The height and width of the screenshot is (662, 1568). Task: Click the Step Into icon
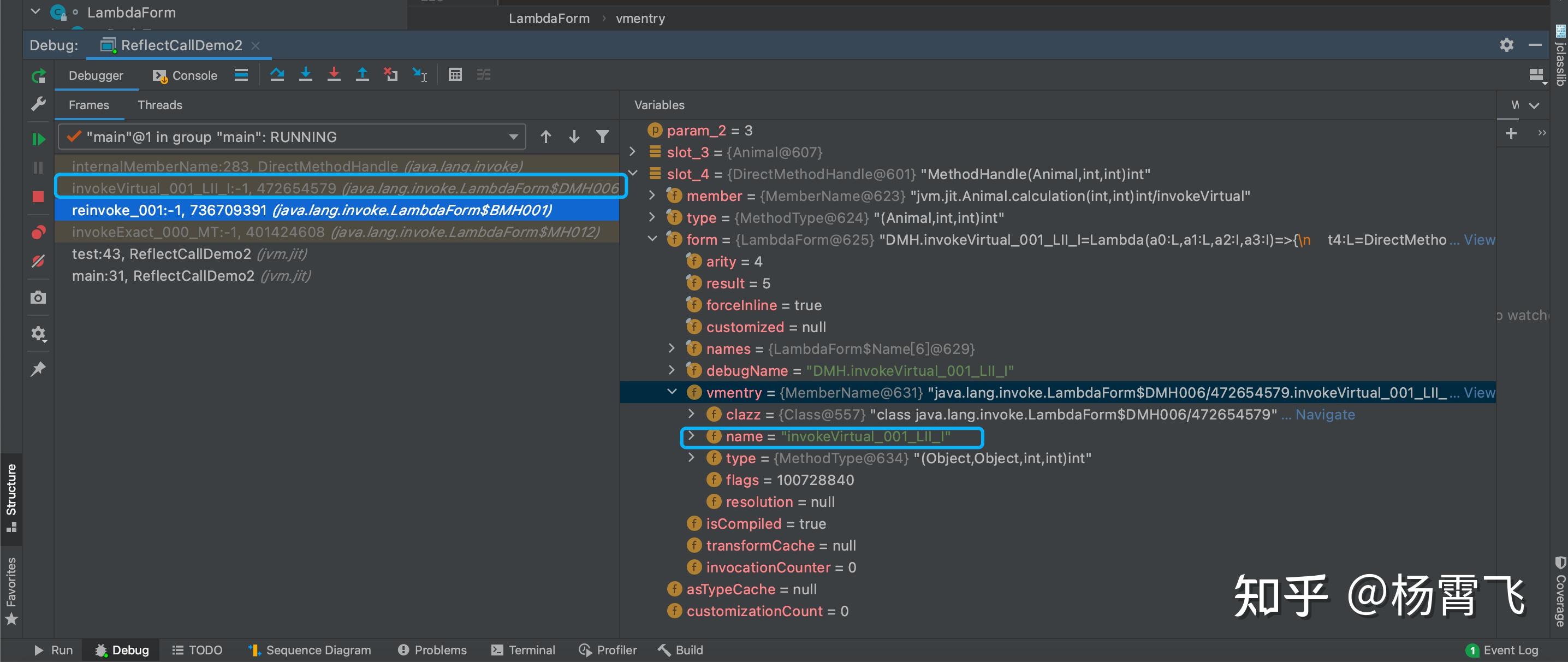pyautogui.click(x=306, y=75)
